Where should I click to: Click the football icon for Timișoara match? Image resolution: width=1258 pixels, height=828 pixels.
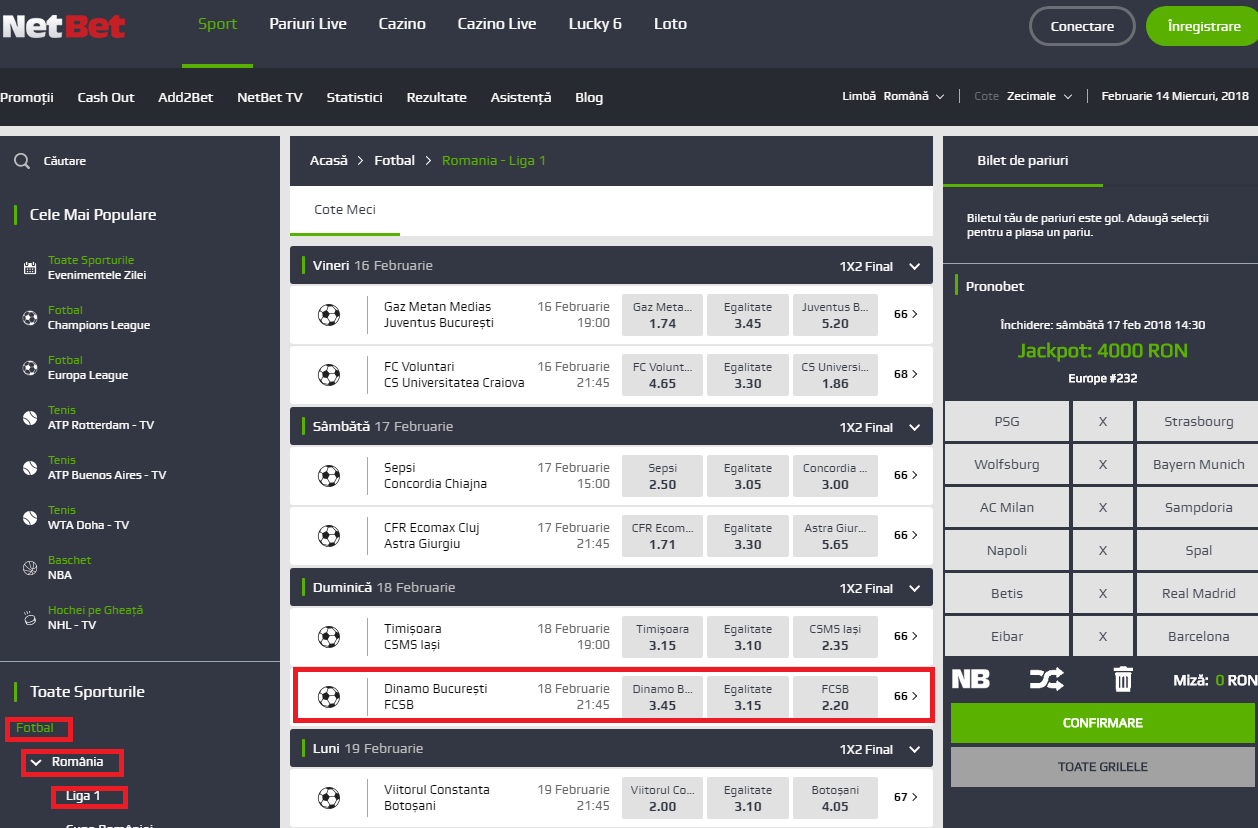[x=329, y=637]
